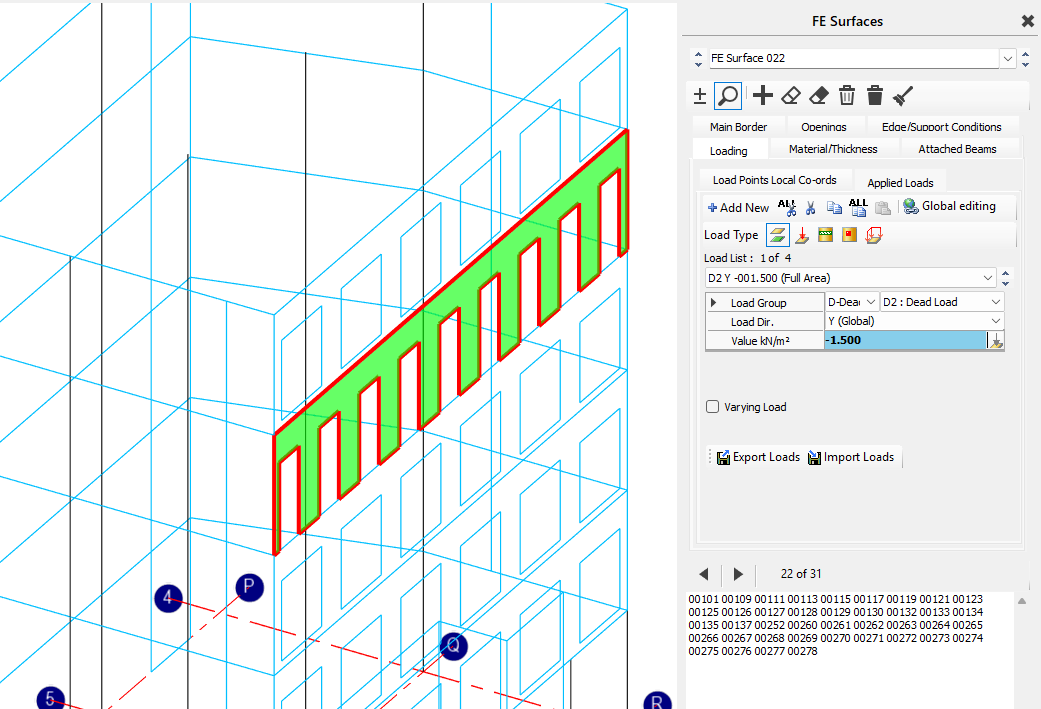Copy ALL loads icon

click(858, 208)
